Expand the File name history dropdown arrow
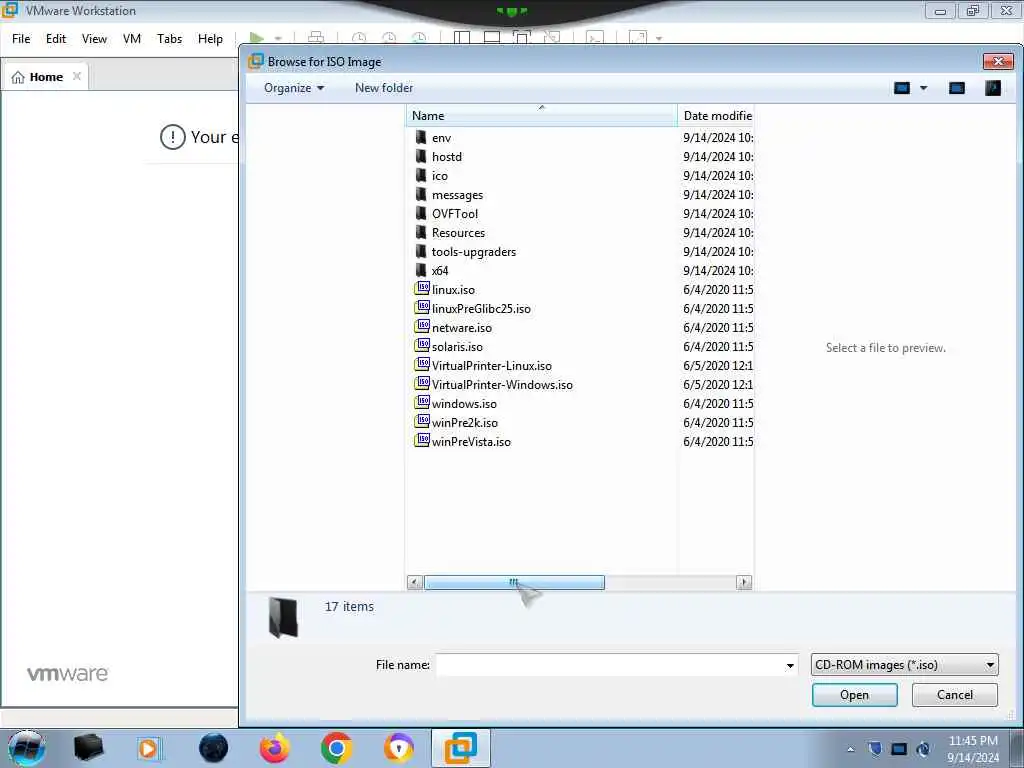Viewport: 1024px width, 768px height. click(x=790, y=665)
